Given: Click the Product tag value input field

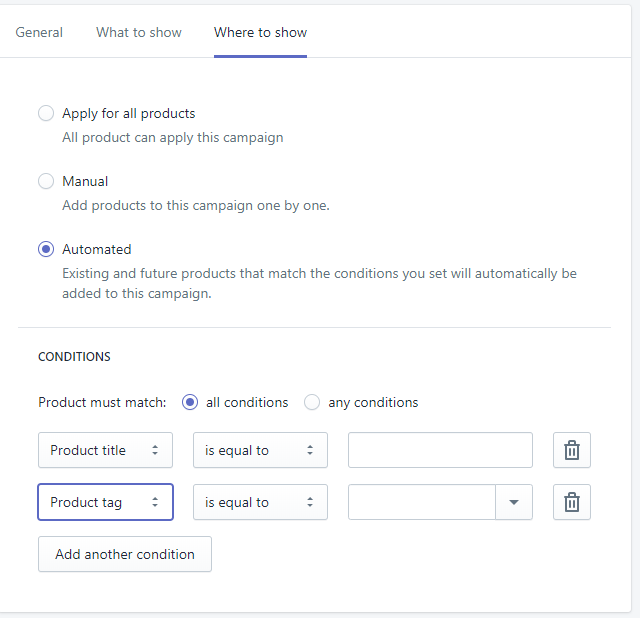Looking at the screenshot, I should (421, 502).
